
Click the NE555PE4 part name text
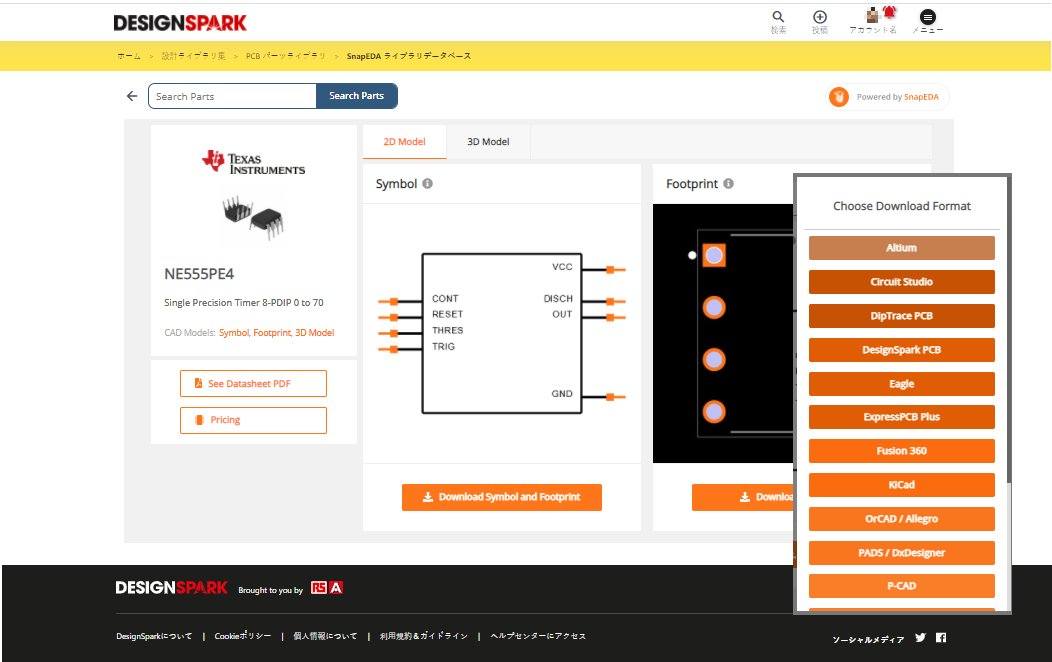tap(199, 274)
